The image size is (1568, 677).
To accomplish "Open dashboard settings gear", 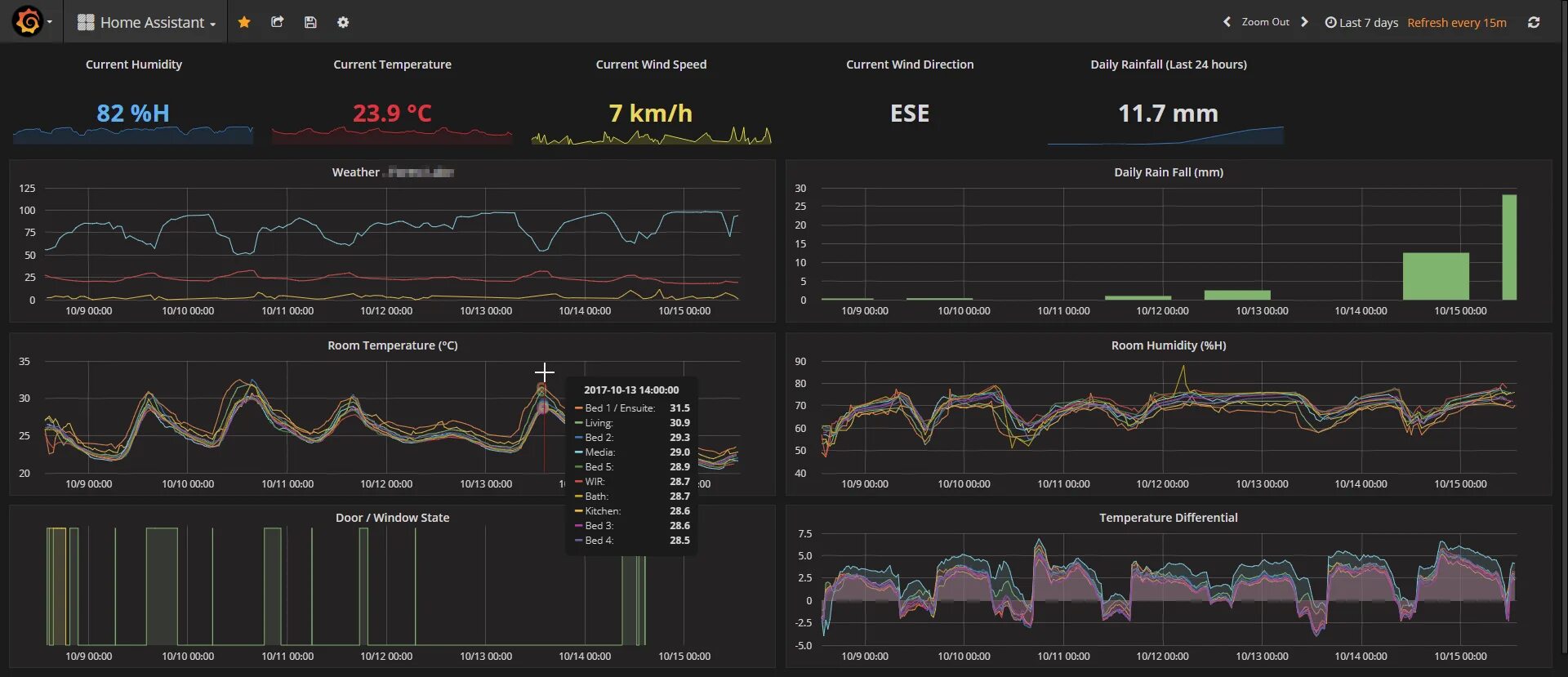I will click(x=343, y=22).
